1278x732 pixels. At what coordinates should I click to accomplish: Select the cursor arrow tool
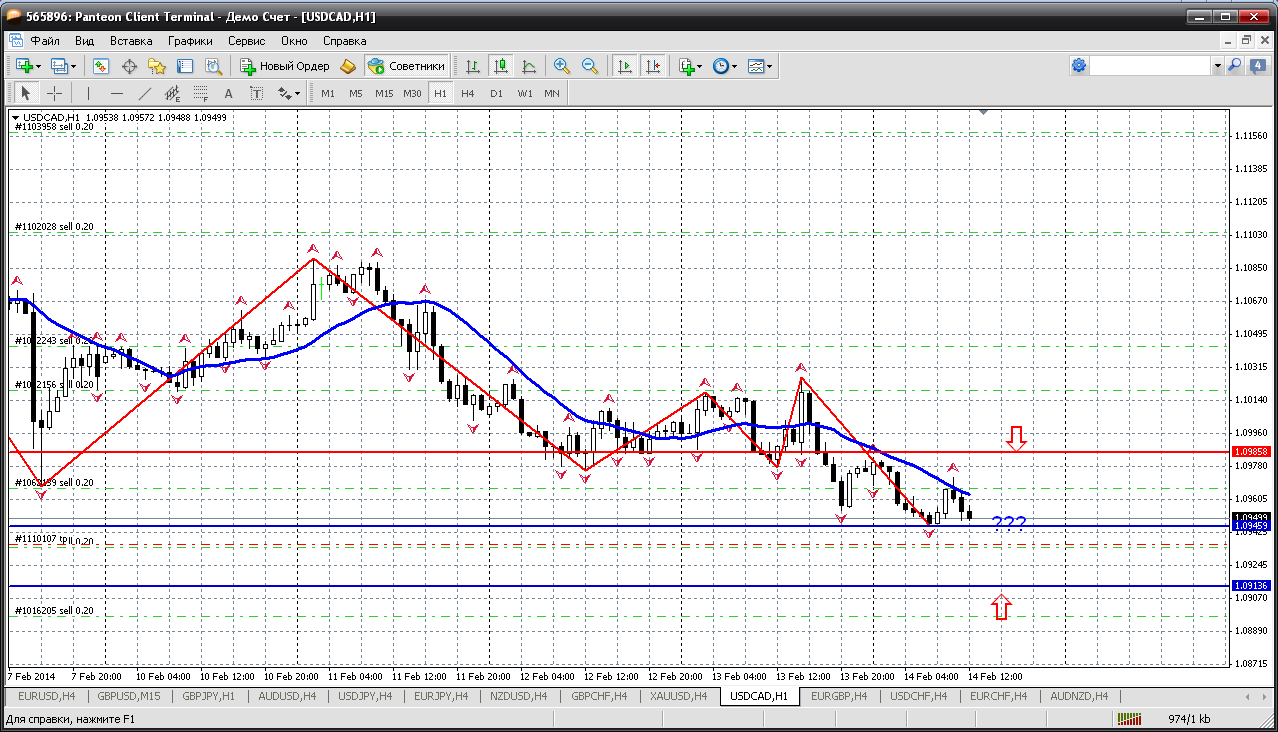(x=26, y=93)
